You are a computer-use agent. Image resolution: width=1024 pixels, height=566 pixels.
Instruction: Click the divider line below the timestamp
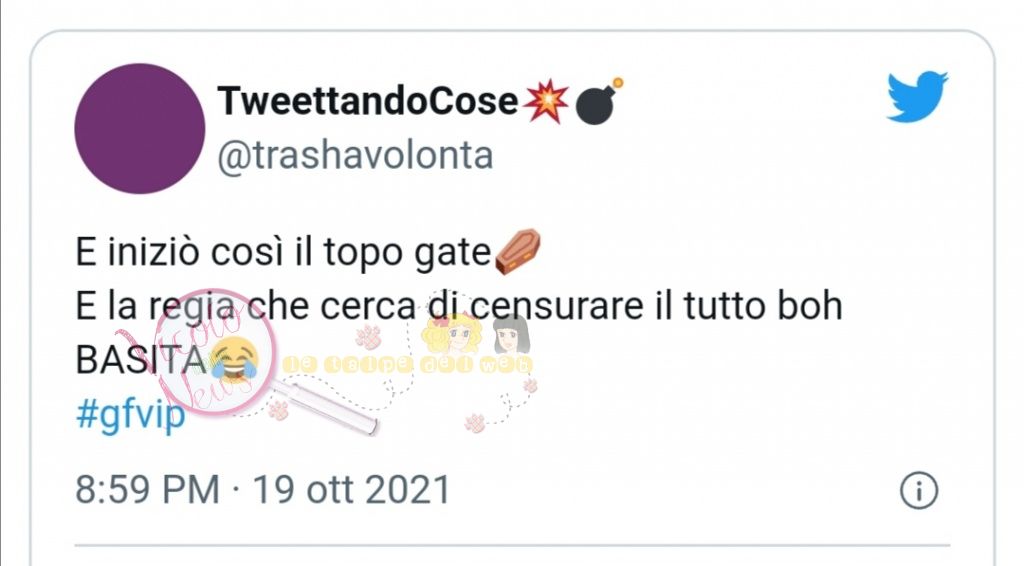[512, 544]
